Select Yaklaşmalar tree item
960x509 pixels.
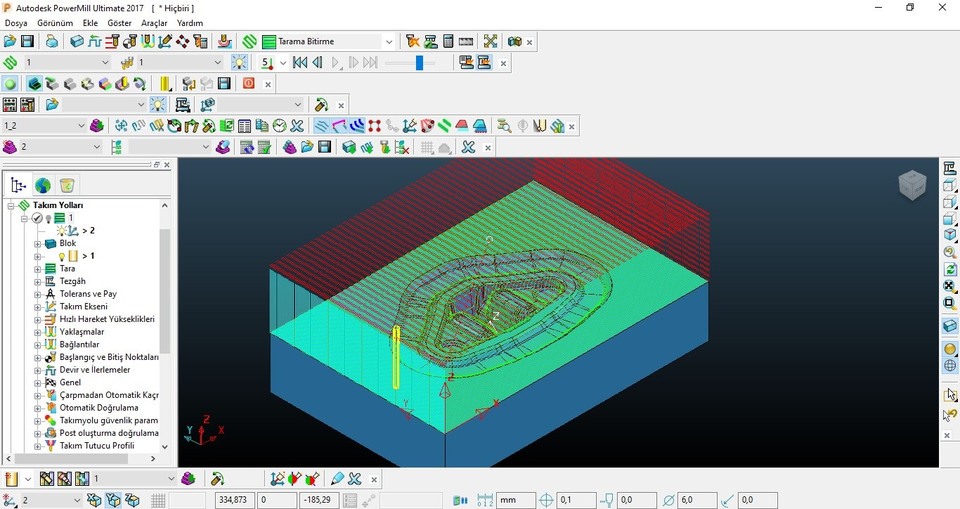[81, 332]
